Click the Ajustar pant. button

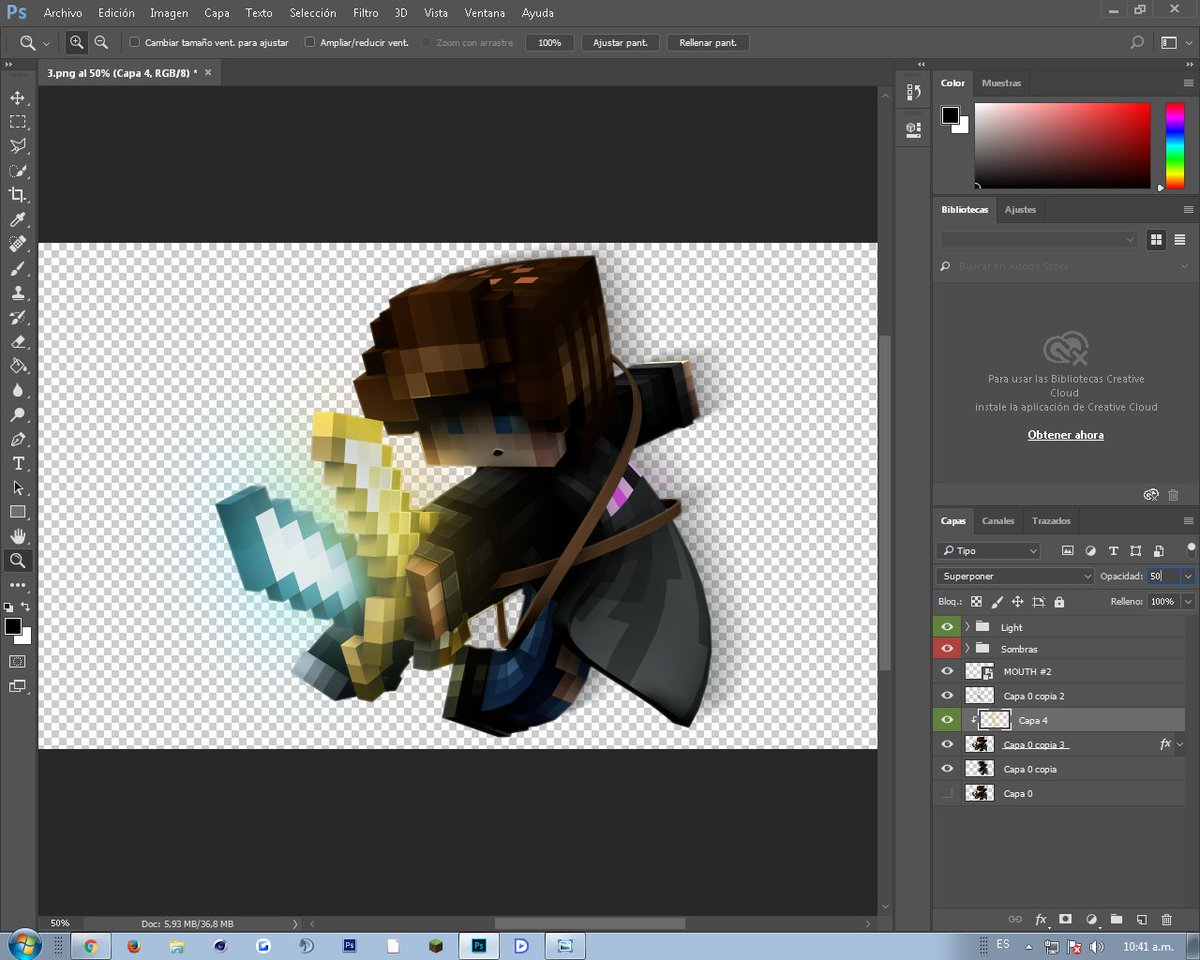click(x=620, y=43)
